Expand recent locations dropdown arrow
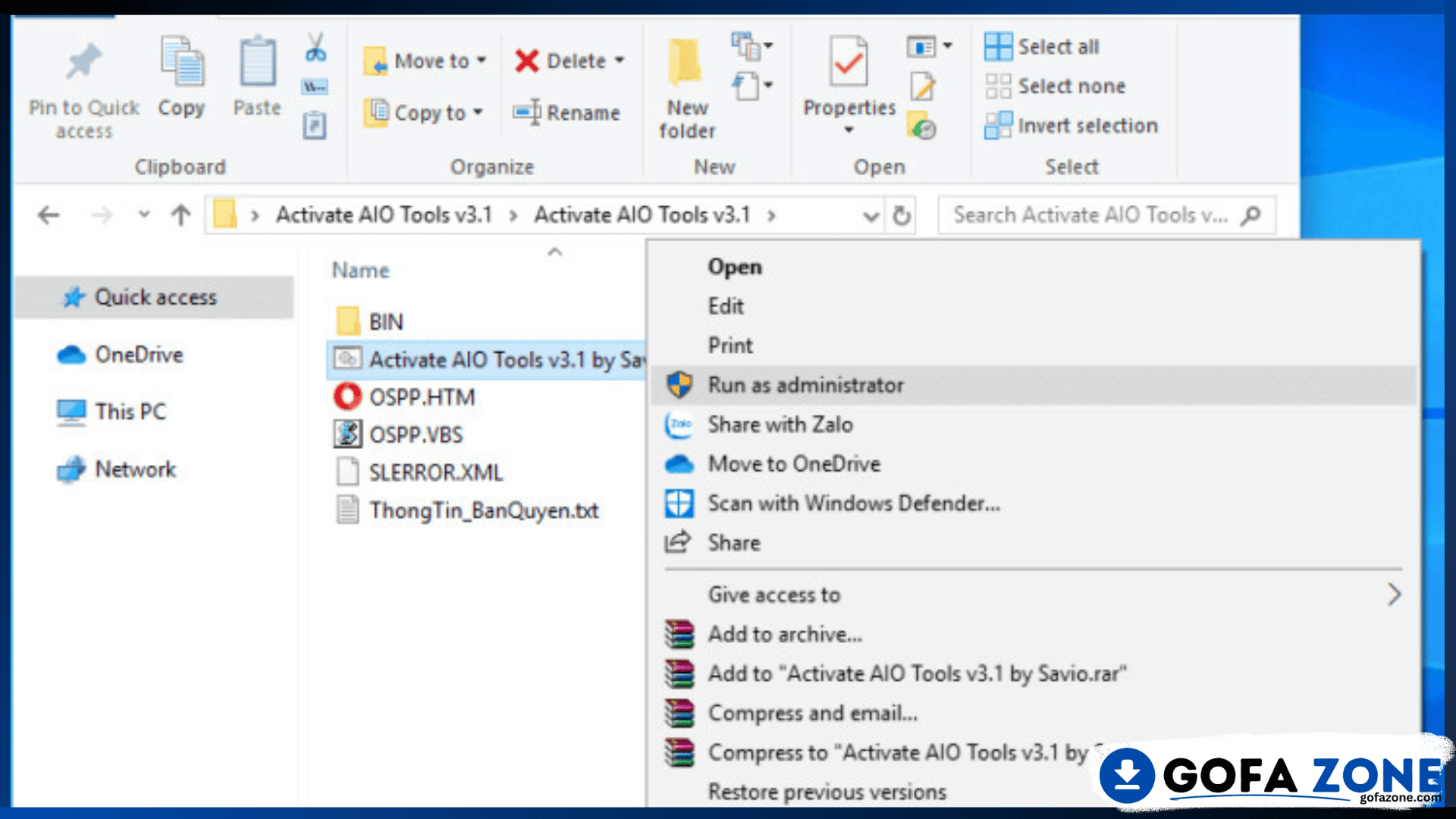 tap(144, 215)
